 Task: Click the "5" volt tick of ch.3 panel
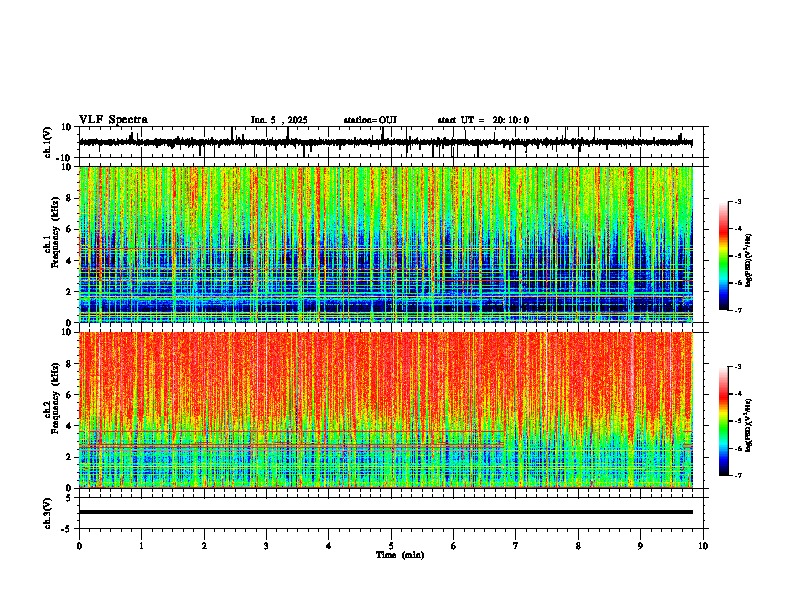[x=69, y=498]
